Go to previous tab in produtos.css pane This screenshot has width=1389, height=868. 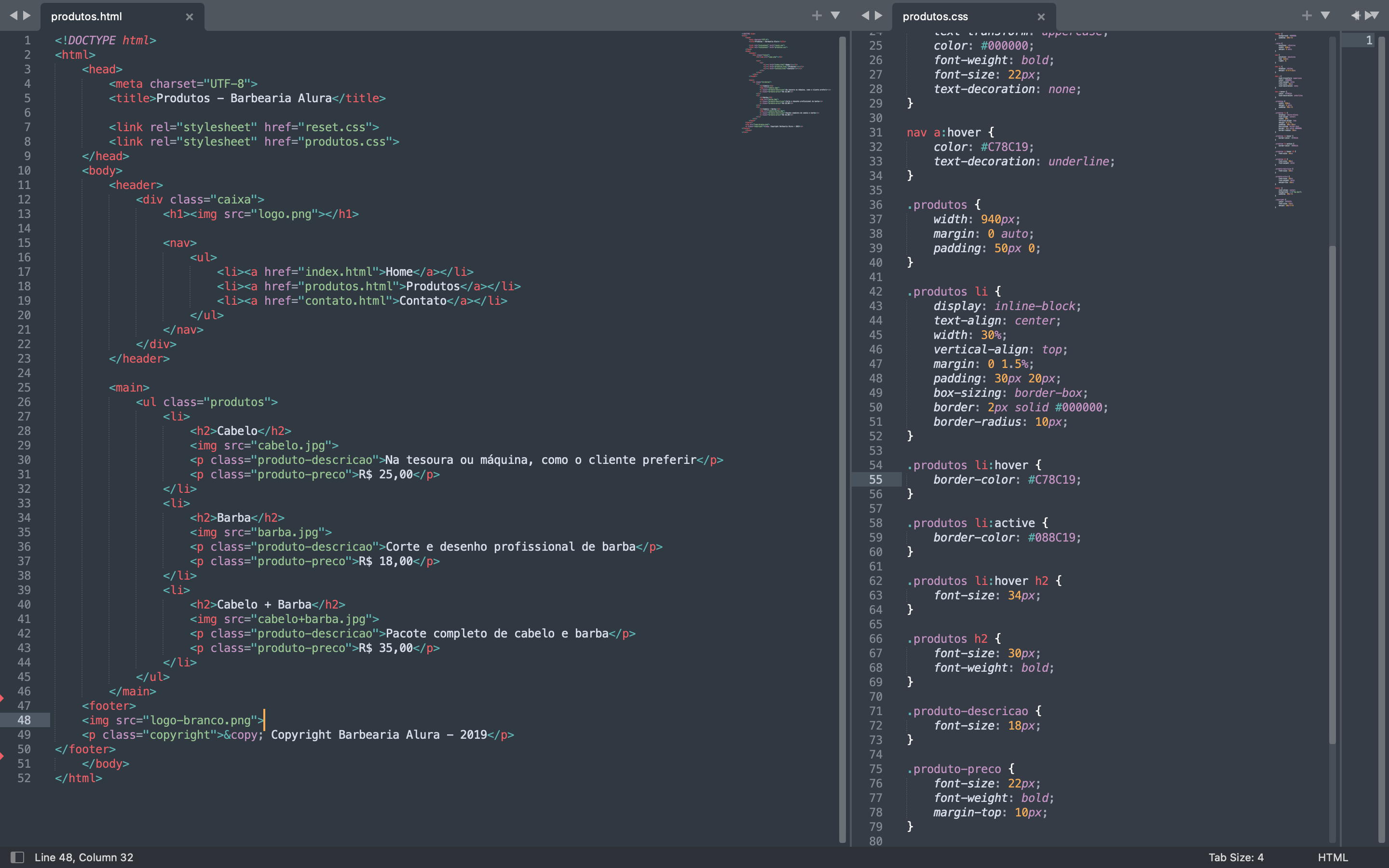pos(865,15)
